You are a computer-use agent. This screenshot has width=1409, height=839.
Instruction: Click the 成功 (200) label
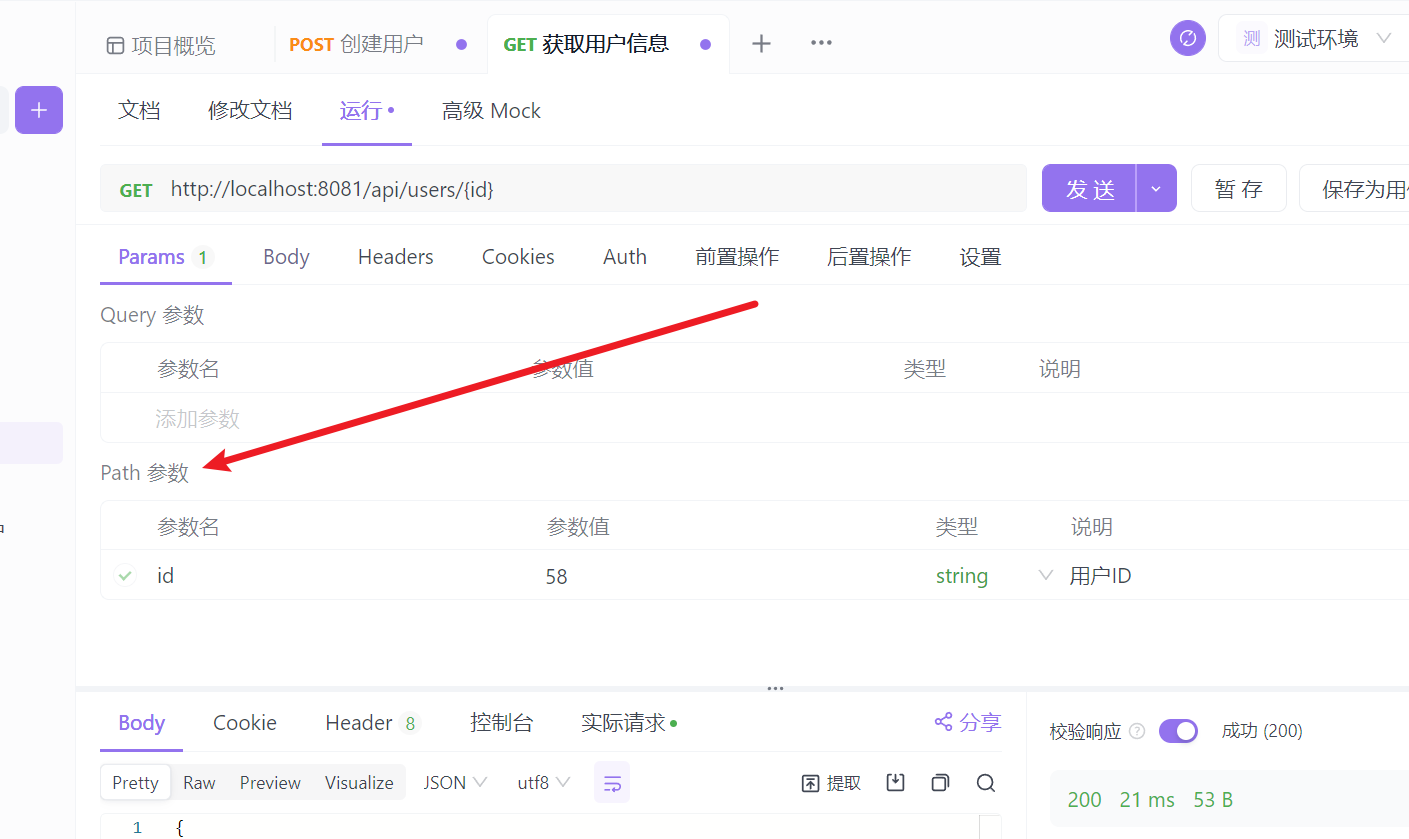(x=1262, y=731)
